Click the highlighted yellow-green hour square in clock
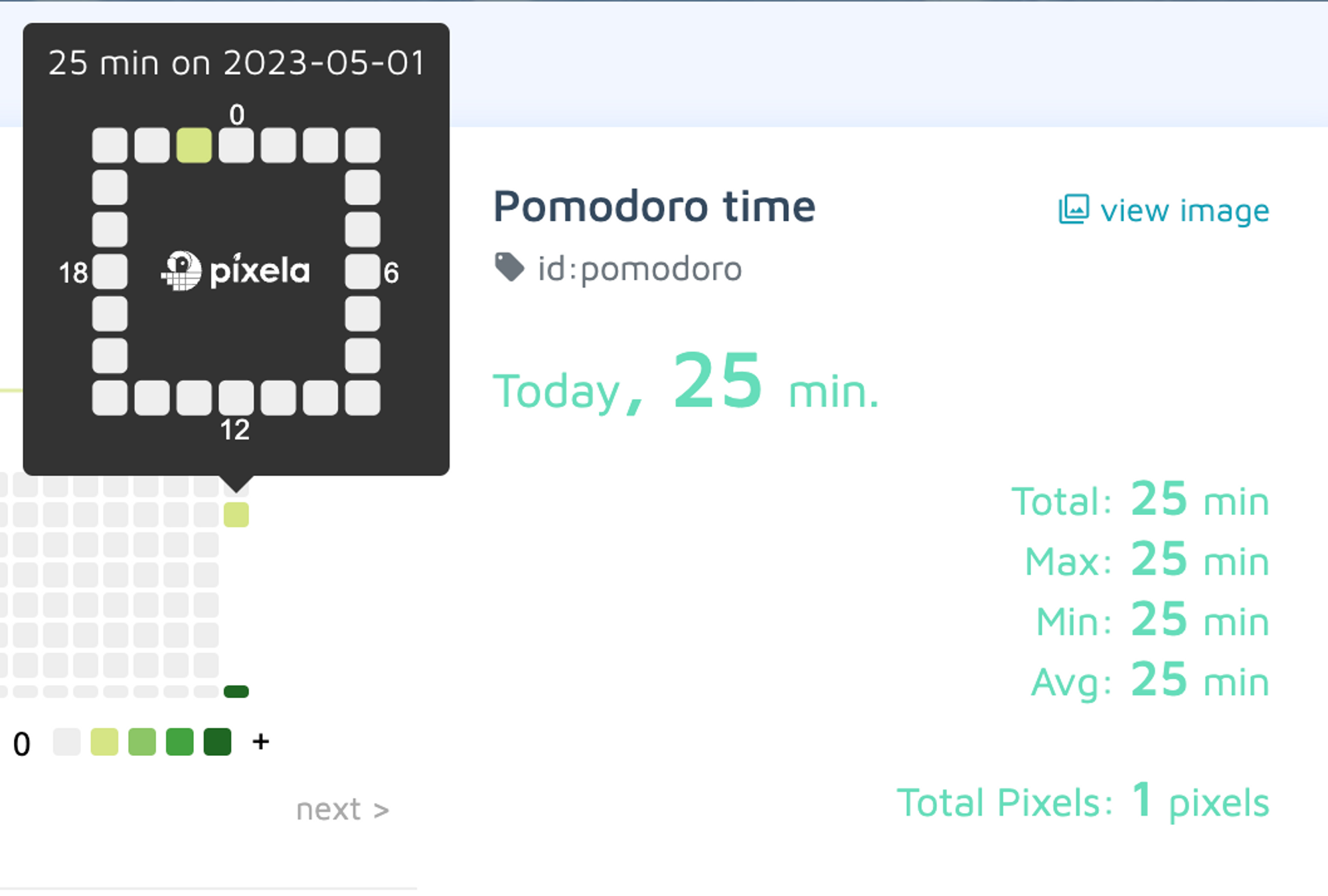 point(194,145)
